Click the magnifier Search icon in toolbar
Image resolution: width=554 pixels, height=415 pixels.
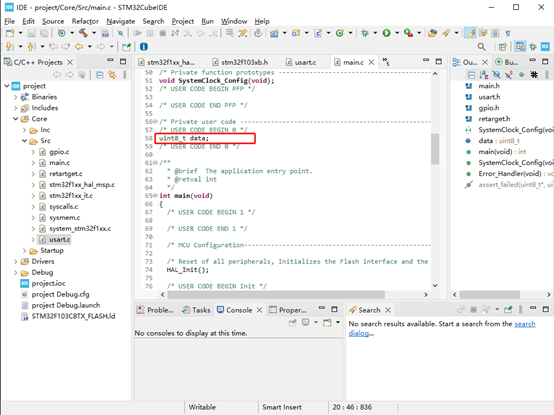tap(481, 47)
